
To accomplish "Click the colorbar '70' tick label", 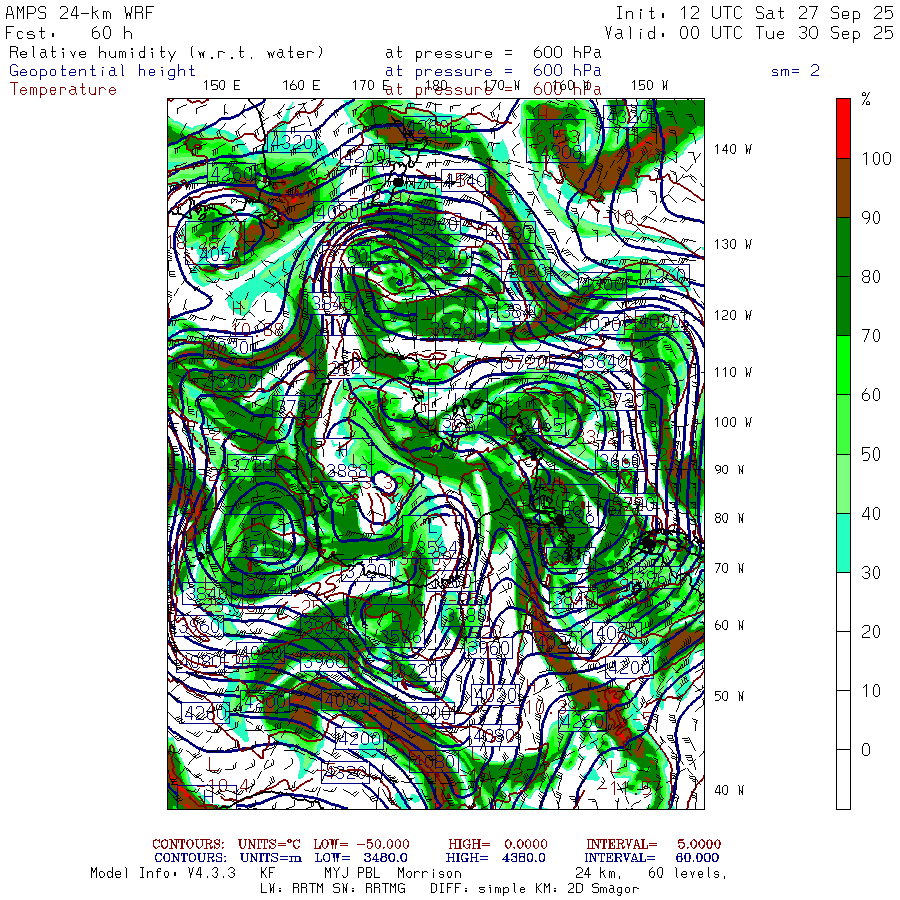I will 871,336.
